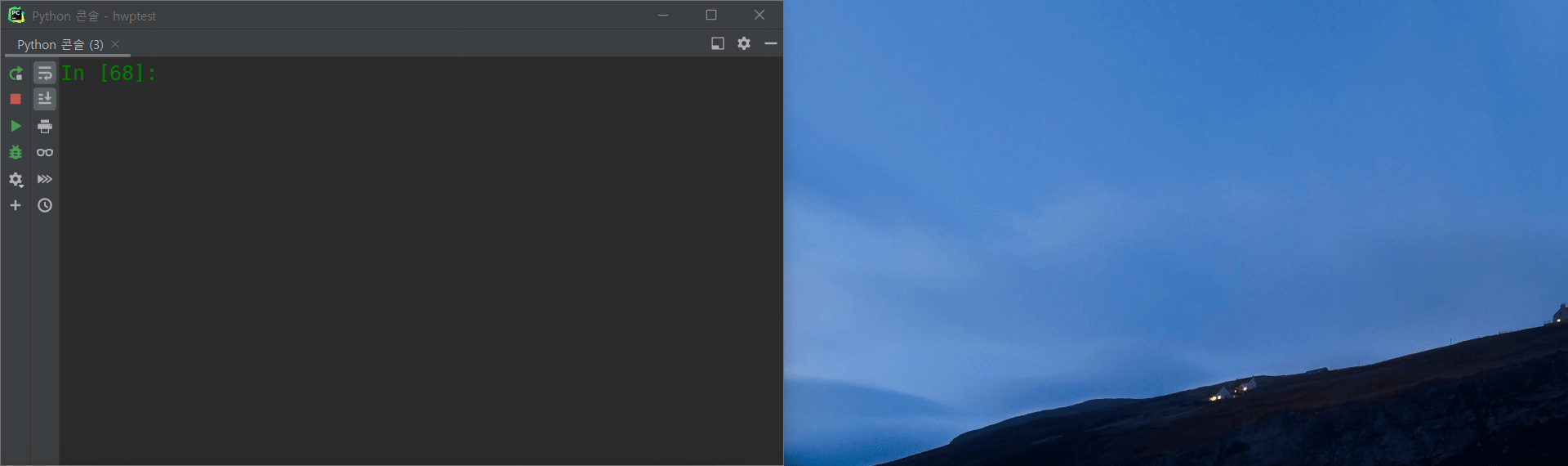Toggle show variables glasses icon

coord(45,152)
